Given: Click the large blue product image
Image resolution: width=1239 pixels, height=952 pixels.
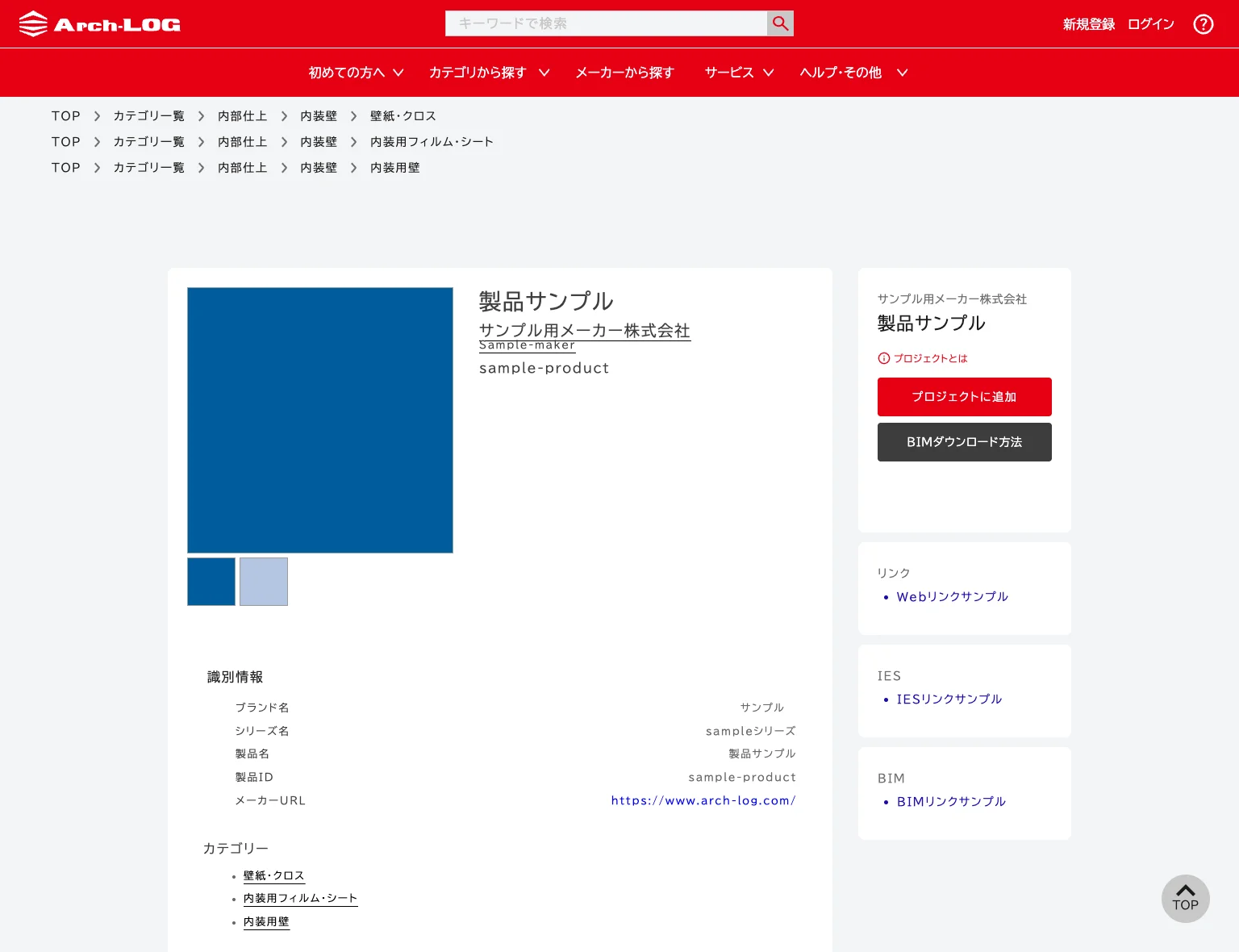Looking at the screenshot, I should [x=320, y=420].
